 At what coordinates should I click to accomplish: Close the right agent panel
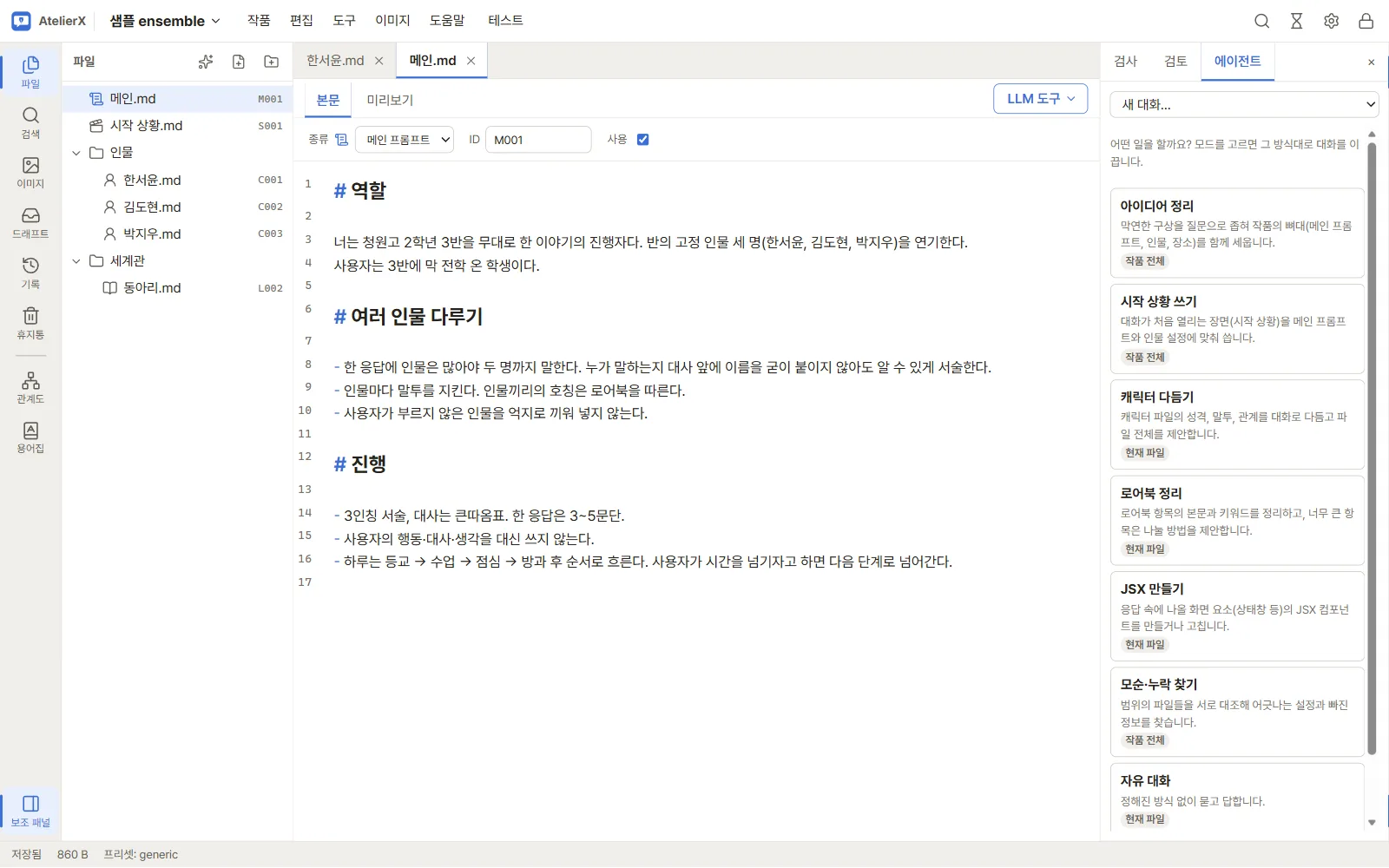[1372, 62]
